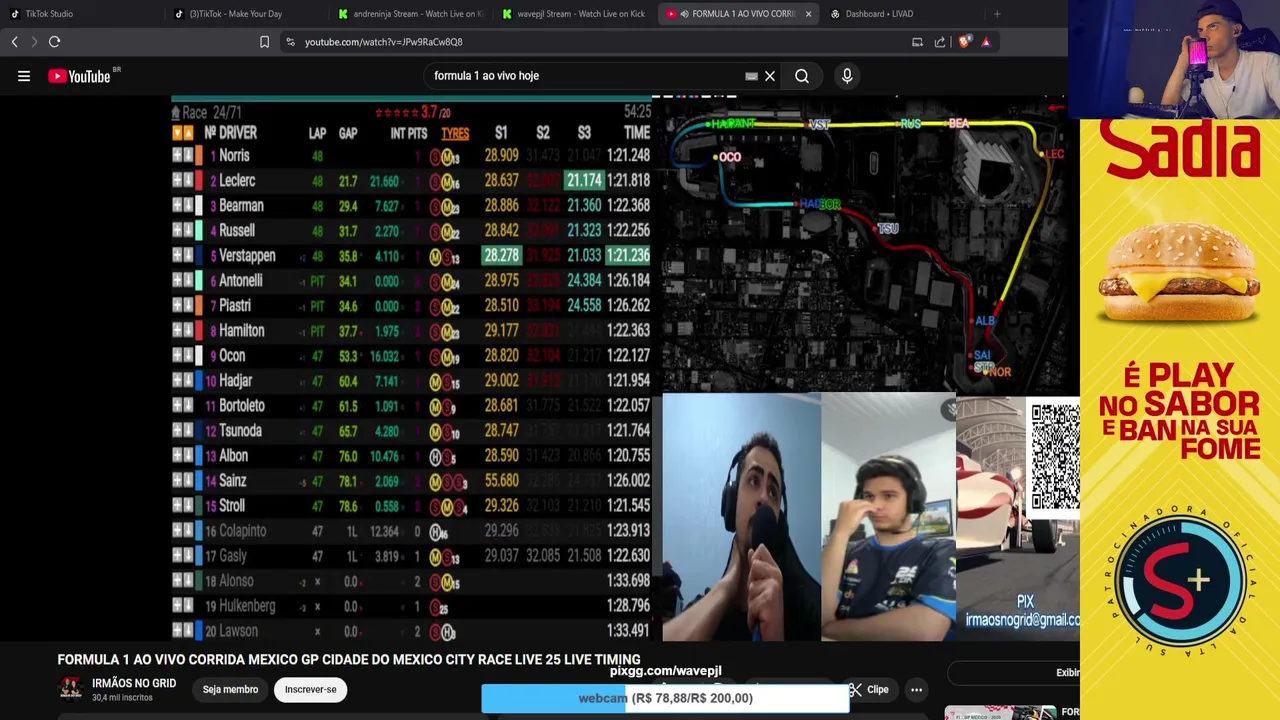Switch to andreninja Stream Kick tab

pyautogui.click(x=410, y=14)
